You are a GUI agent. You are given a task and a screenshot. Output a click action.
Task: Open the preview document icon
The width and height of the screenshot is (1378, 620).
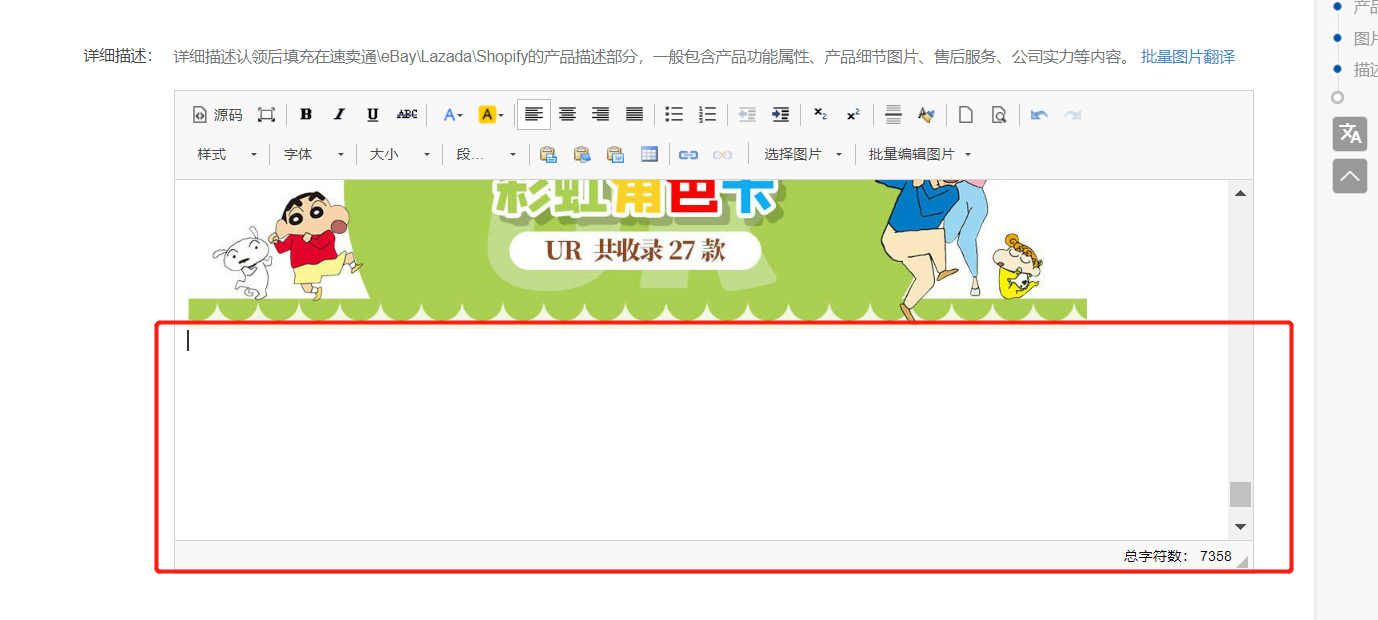point(999,115)
